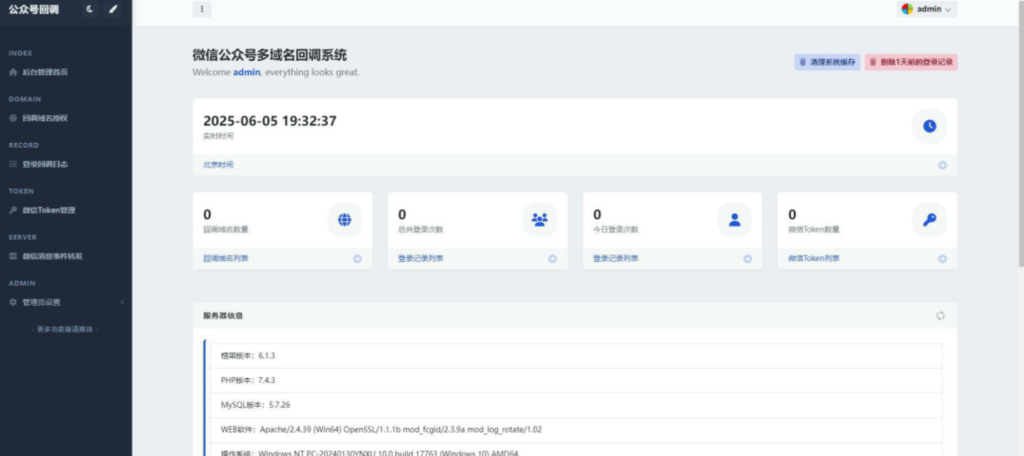Open 登录记录列表 under 总共登录次数
This screenshot has width=1024, height=456.
click(x=421, y=259)
